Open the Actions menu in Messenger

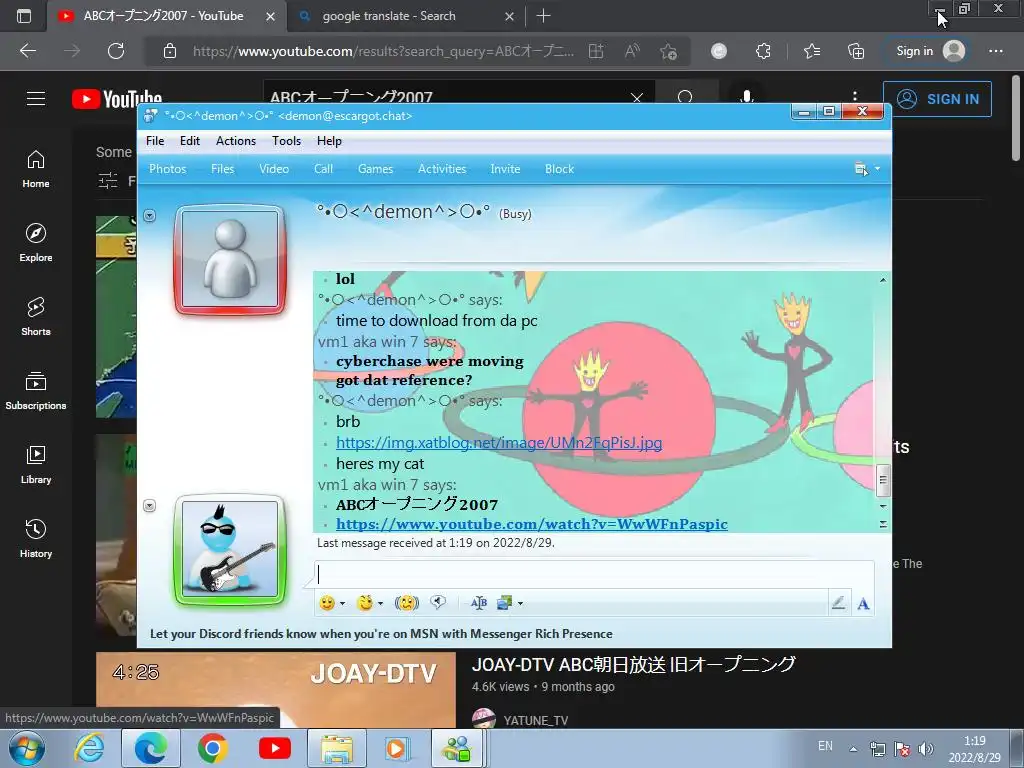236,141
